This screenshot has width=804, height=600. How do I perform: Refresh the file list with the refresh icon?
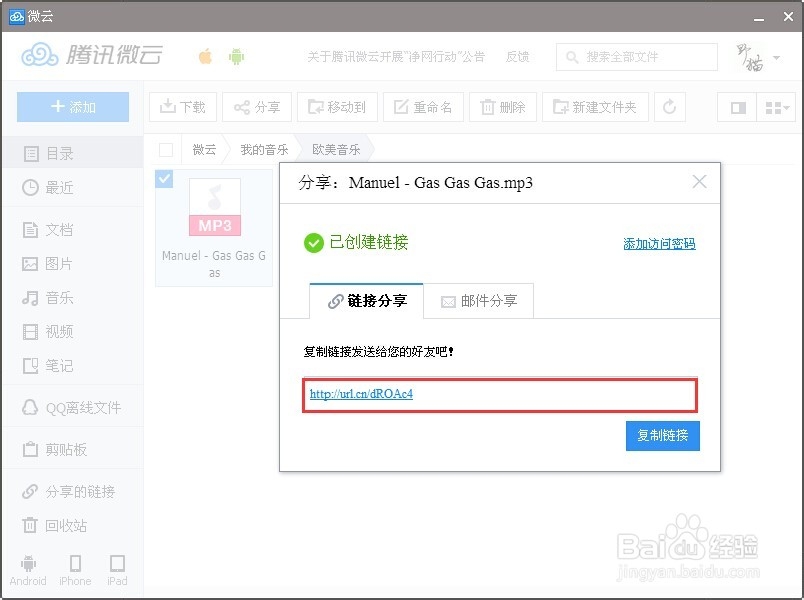(x=669, y=107)
